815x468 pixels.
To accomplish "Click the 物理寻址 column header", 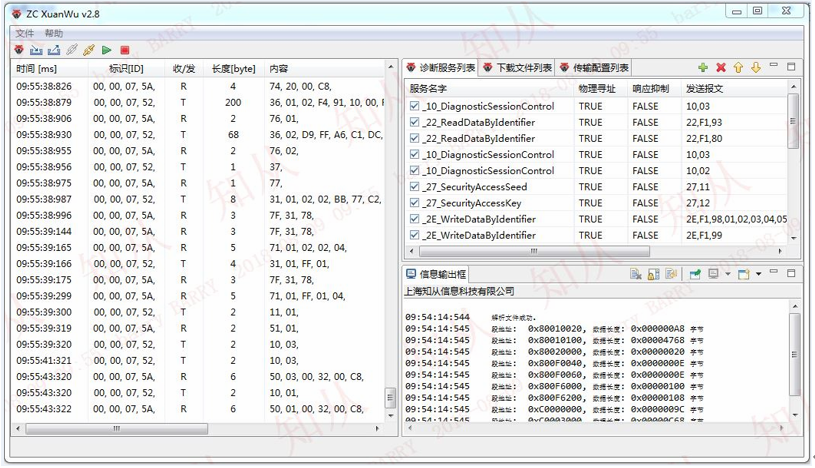I will pos(600,88).
